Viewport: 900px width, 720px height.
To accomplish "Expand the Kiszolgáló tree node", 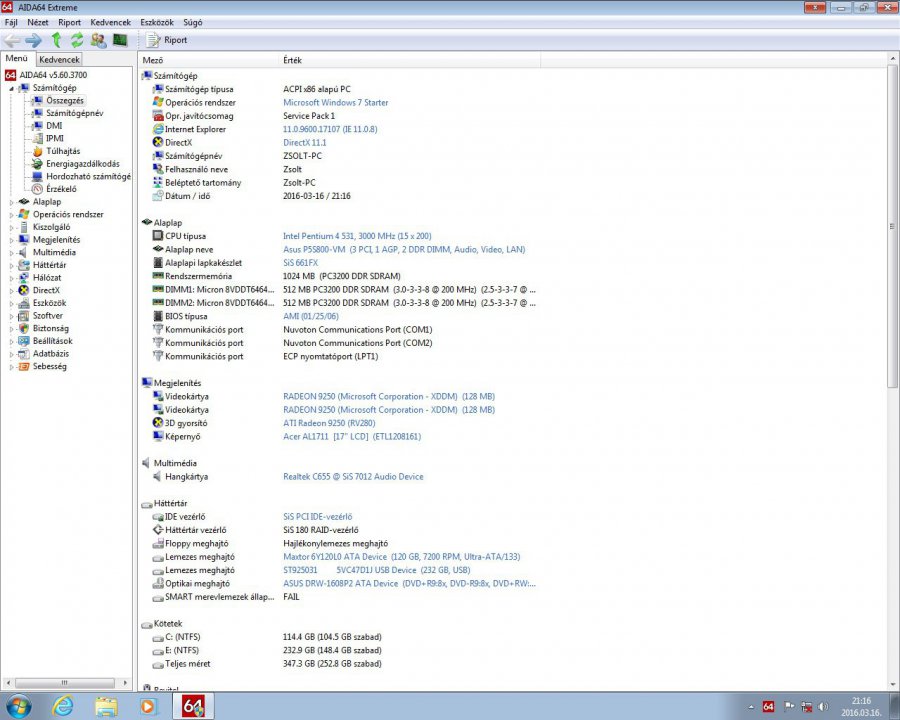I will pos(11,227).
